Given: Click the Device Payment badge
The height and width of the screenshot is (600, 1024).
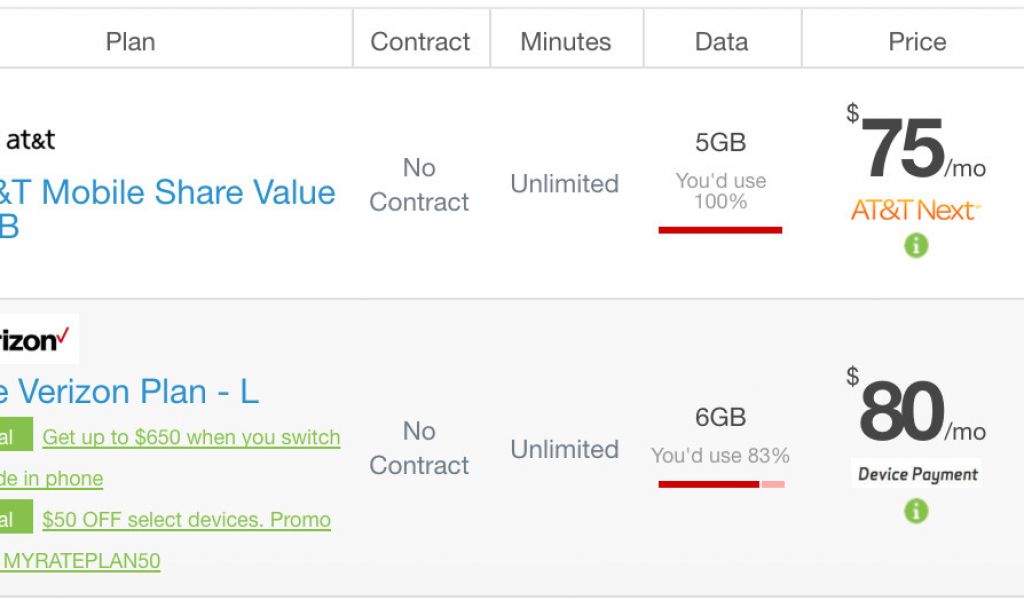Looking at the screenshot, I should [918, 474].
